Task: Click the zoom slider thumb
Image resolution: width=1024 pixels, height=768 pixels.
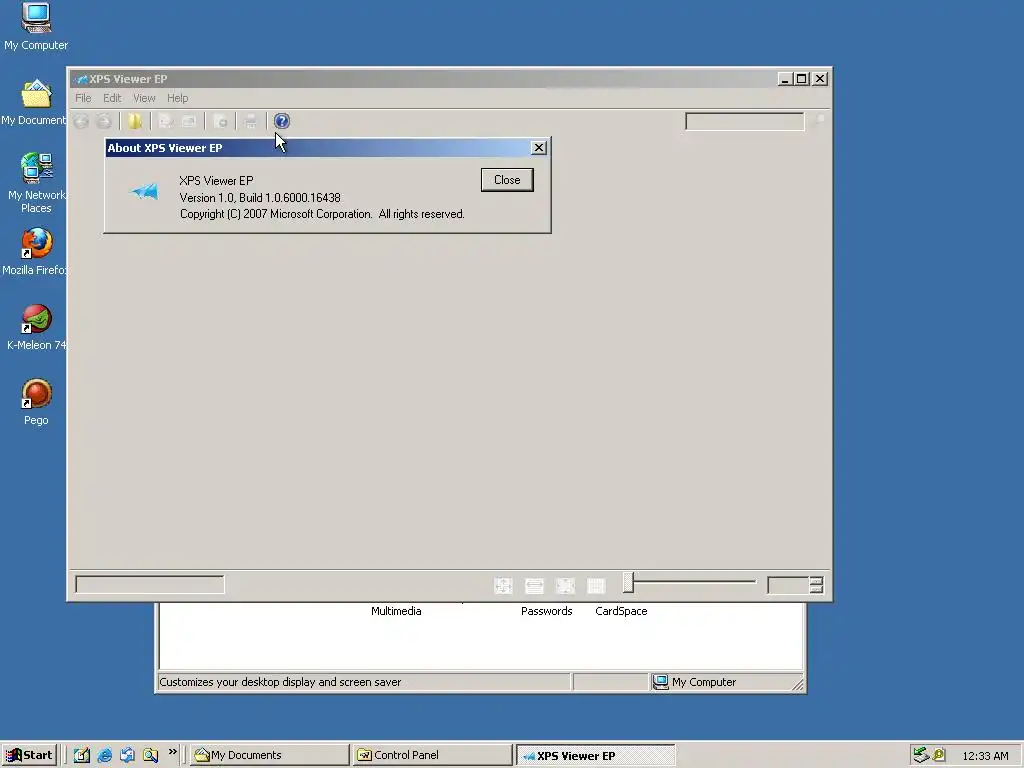Action: tap(628, 582)
